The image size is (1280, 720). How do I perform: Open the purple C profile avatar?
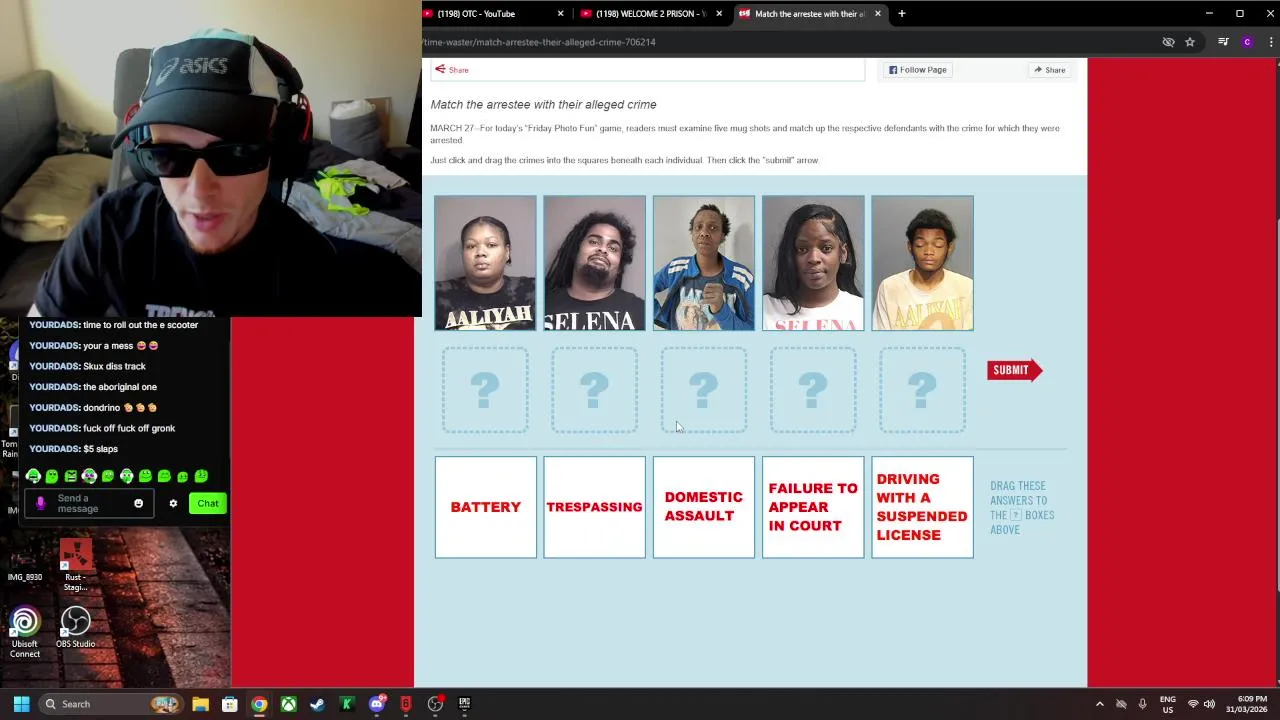(x=1247, y=42)
